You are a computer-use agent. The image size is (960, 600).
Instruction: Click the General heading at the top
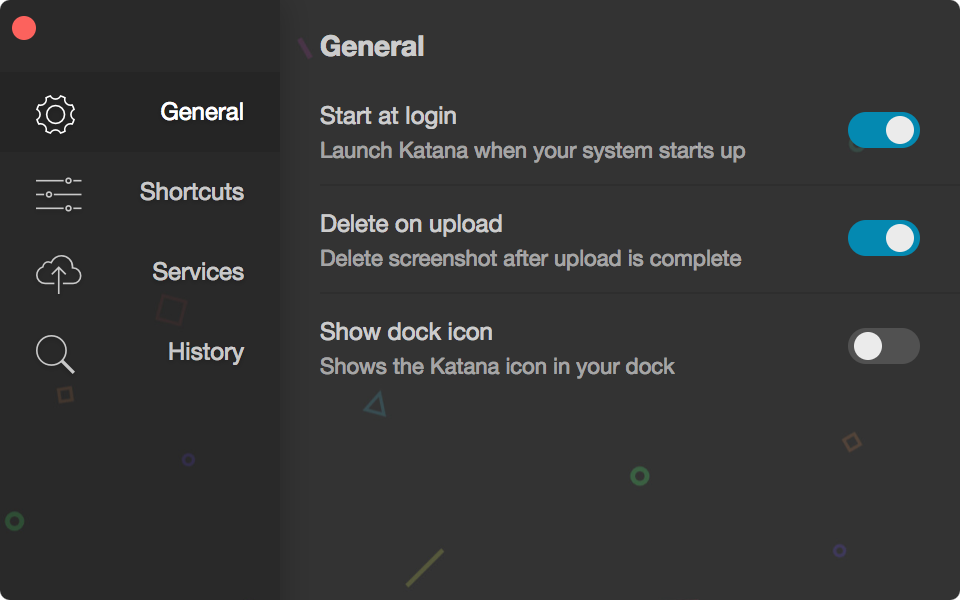tap(372, 46)
